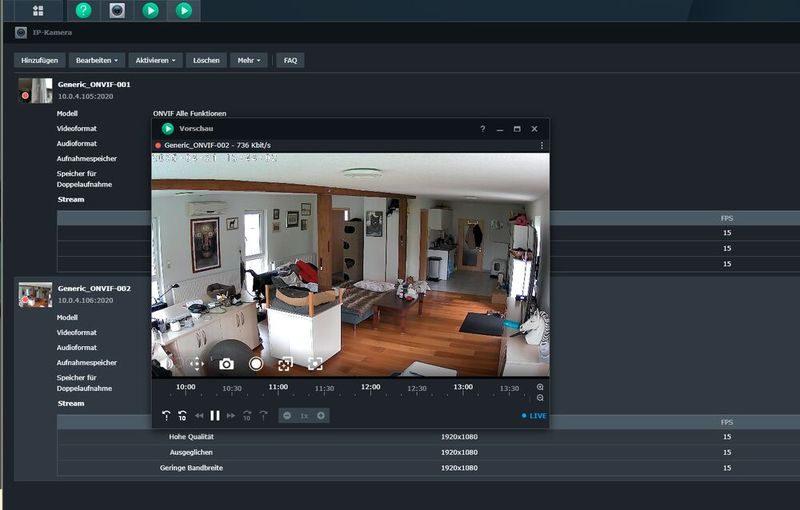Skip back 10 seconds in playback
The image size is (800, 510).
(x=182, y=415)
